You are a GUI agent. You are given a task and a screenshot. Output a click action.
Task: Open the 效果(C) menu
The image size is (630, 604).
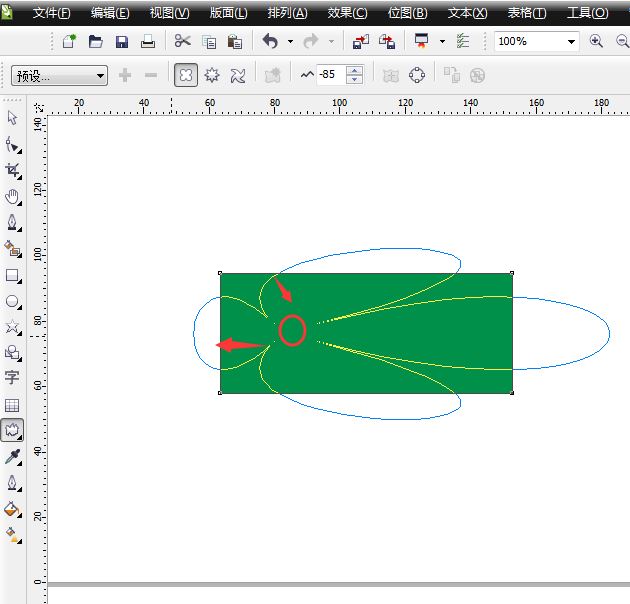(347, 13)
